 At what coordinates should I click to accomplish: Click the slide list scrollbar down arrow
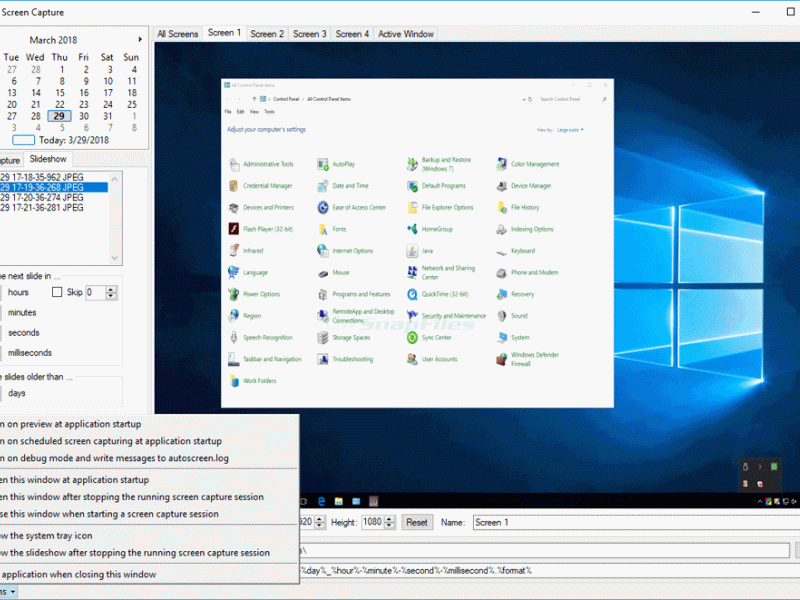pos(115,258)
